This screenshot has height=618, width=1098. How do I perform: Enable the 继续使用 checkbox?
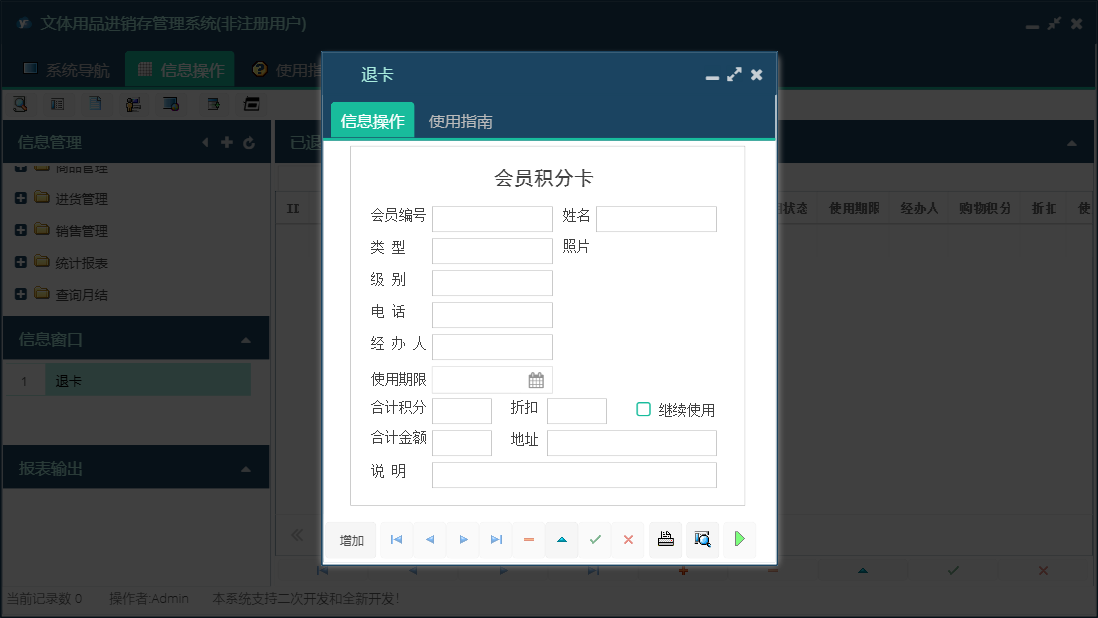click(x=643, y=409)
